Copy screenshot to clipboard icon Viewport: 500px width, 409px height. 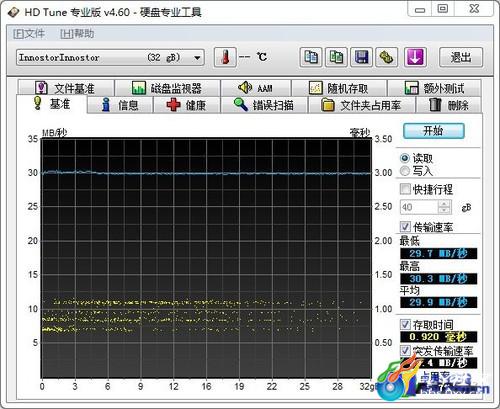(336, 57)
